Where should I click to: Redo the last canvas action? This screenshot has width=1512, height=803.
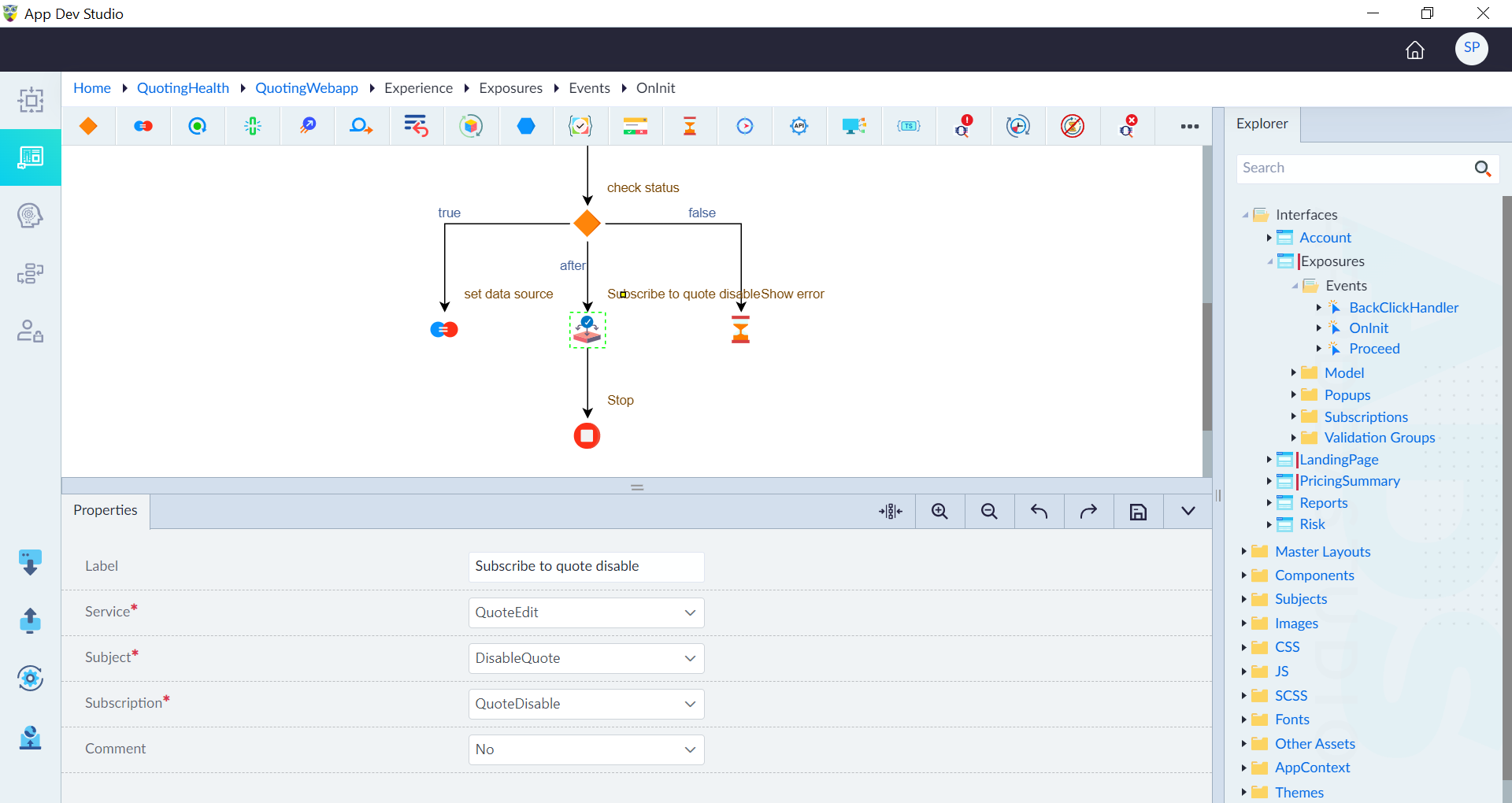1088,512
